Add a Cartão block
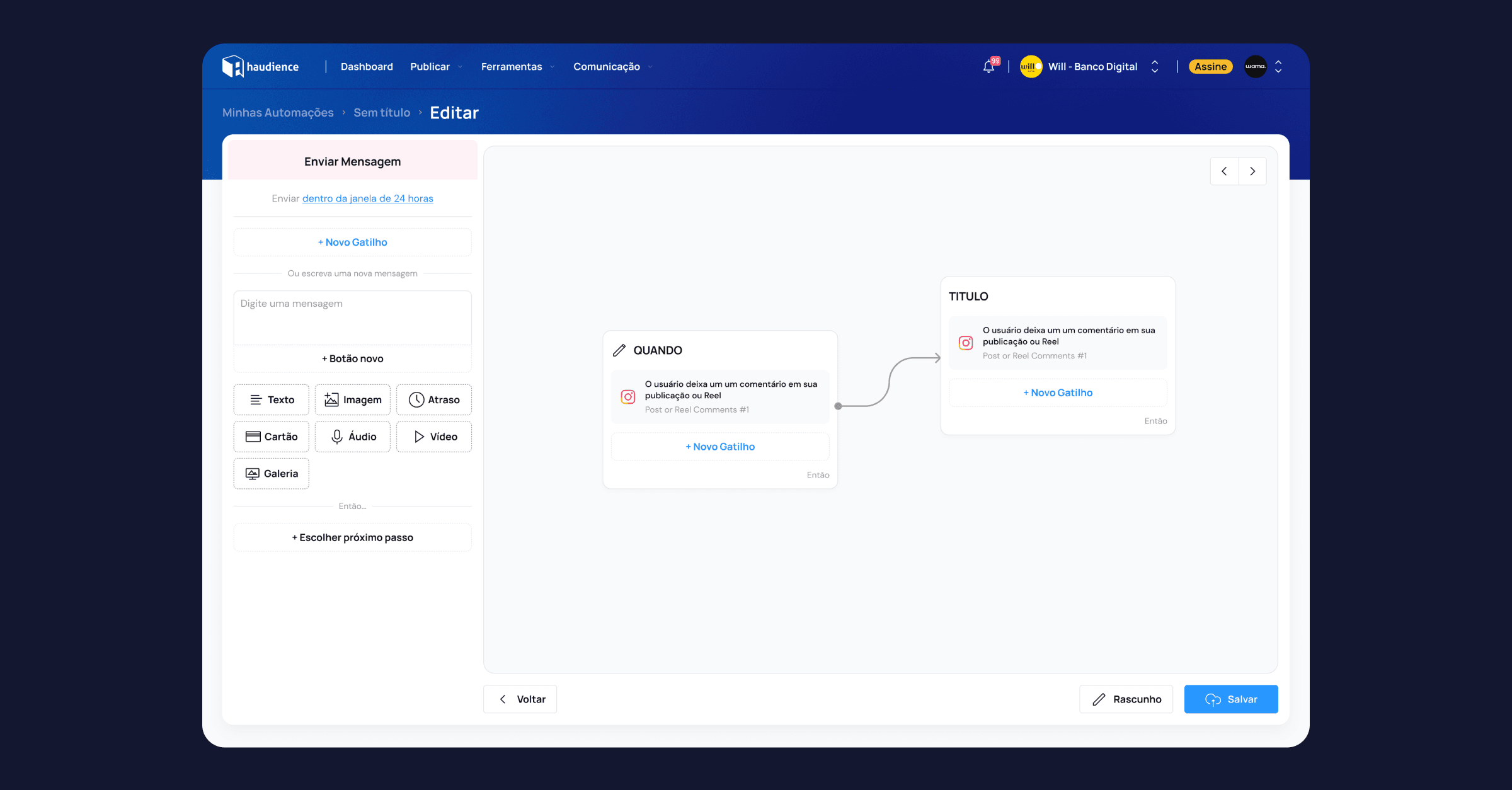Screen dimensions: 1512x790 click(272, 437)
